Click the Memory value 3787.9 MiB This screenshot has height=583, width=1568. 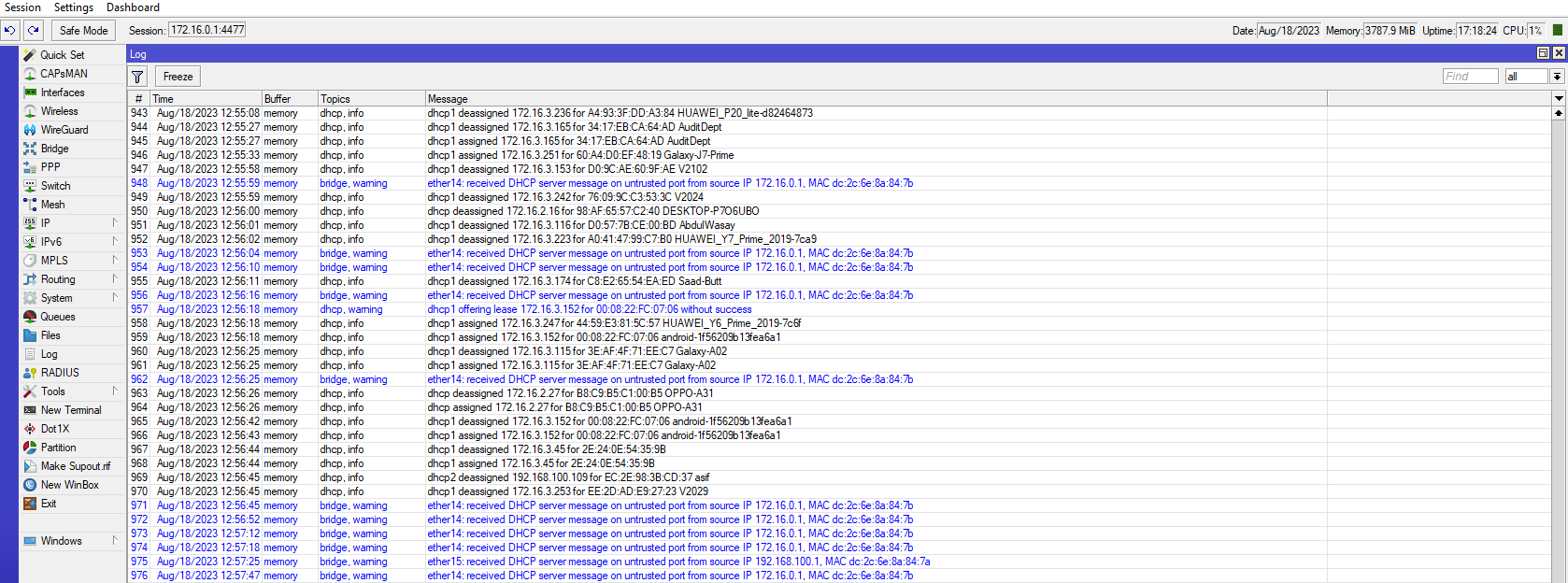1390,31
